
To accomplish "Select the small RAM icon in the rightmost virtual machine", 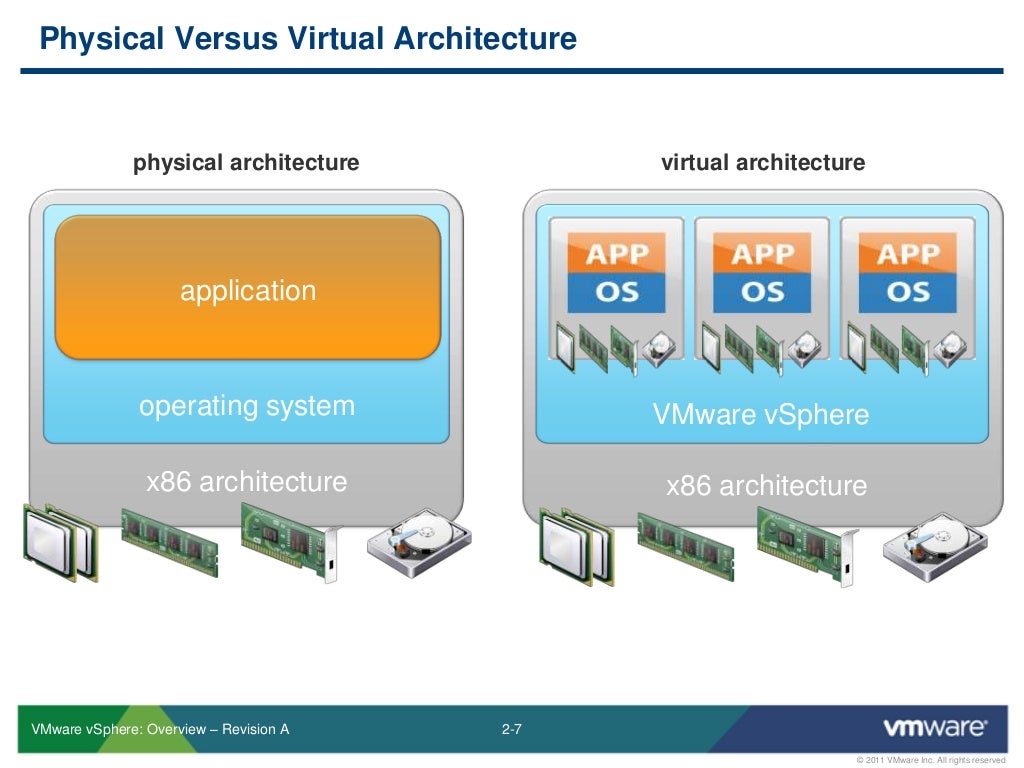I will (884, 349).
